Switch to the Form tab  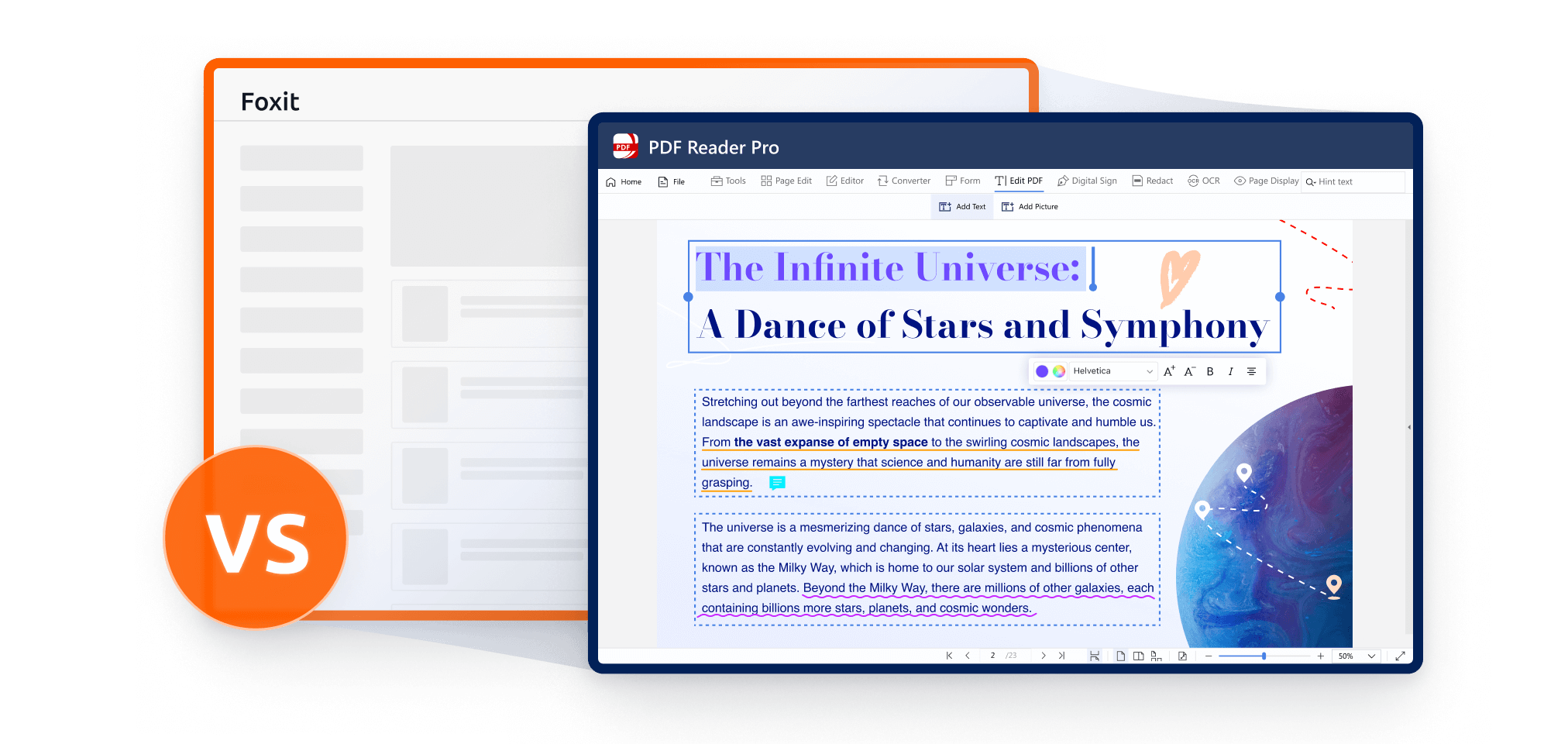click(x=963, y=181)
